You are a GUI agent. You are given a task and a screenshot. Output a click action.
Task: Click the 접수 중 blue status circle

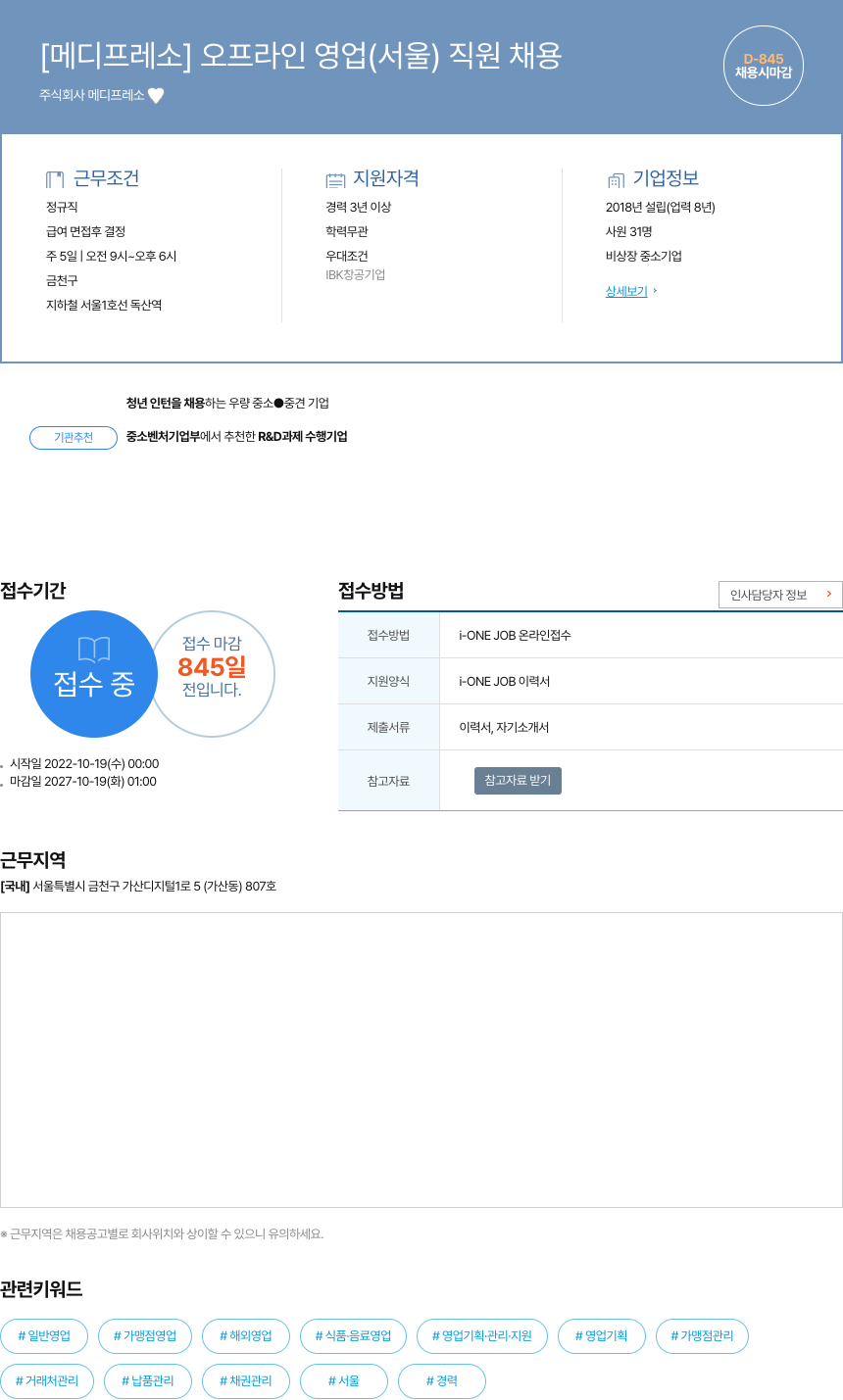(x=94, y=674)
